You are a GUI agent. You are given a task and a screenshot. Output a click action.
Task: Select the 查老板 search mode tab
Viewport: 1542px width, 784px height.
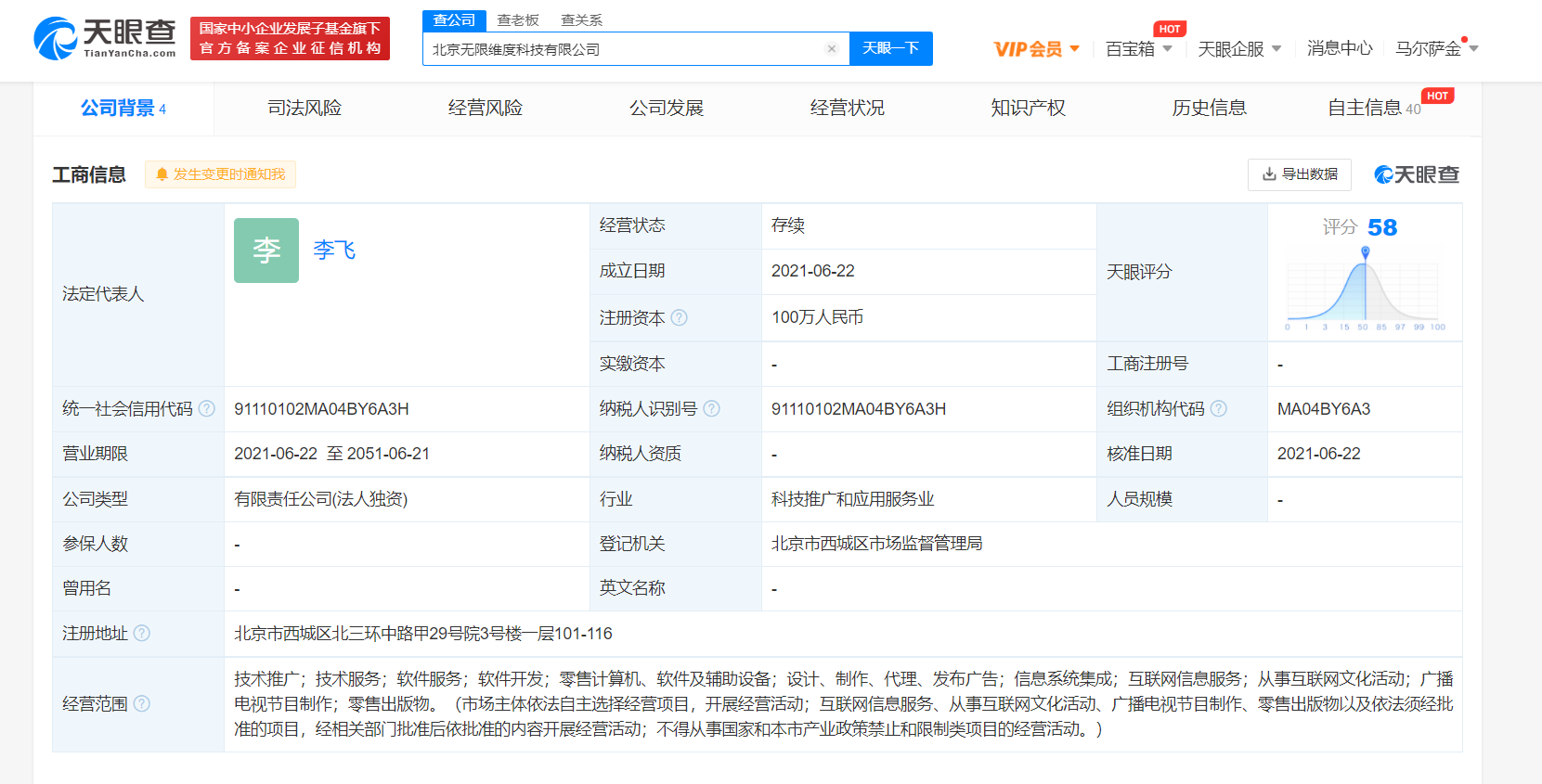pyautogui.click(x=518, y=20)
